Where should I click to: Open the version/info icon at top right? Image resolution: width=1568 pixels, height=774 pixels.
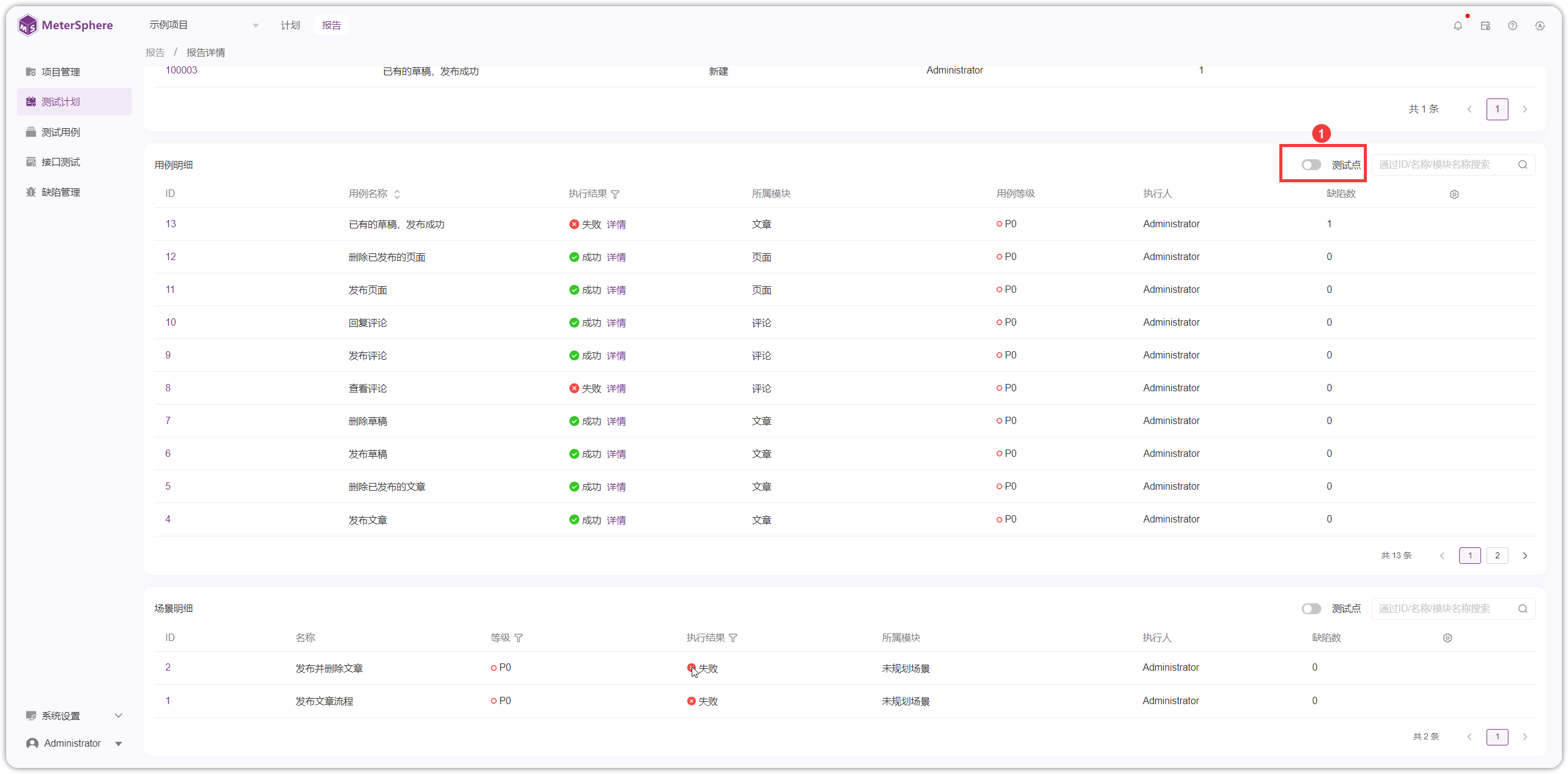pos(1540,26)
